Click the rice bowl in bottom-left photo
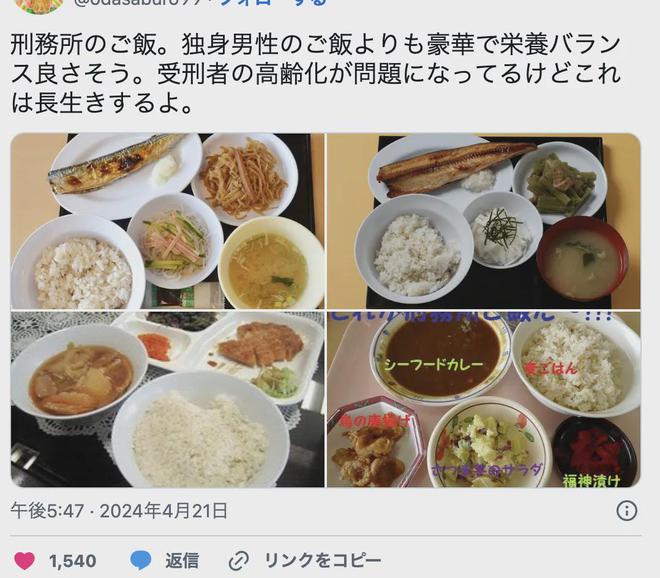Image resolution: width=660 pixels, height=578 pixels. point(201,429)
